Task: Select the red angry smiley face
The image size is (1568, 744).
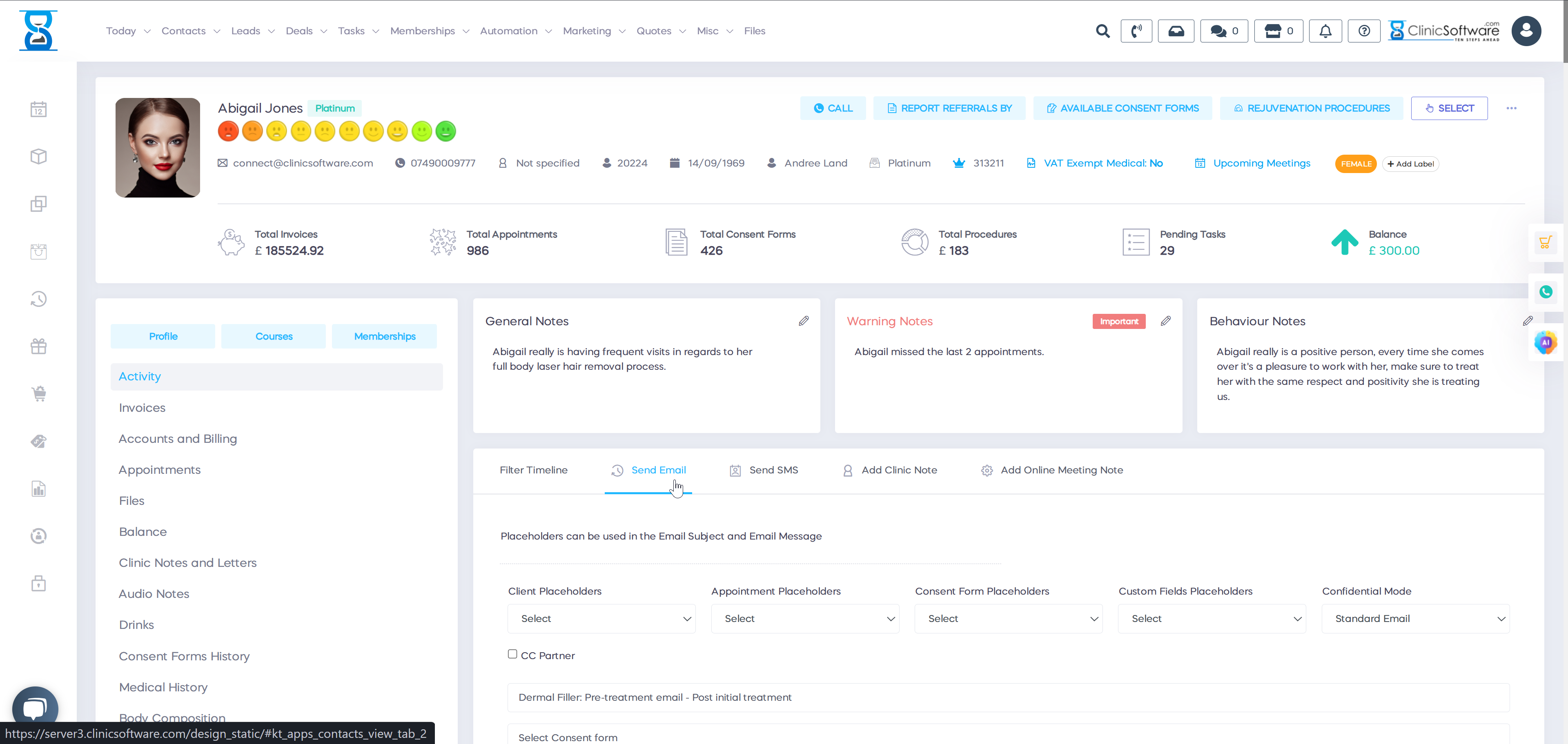Action: pos(228,131)
